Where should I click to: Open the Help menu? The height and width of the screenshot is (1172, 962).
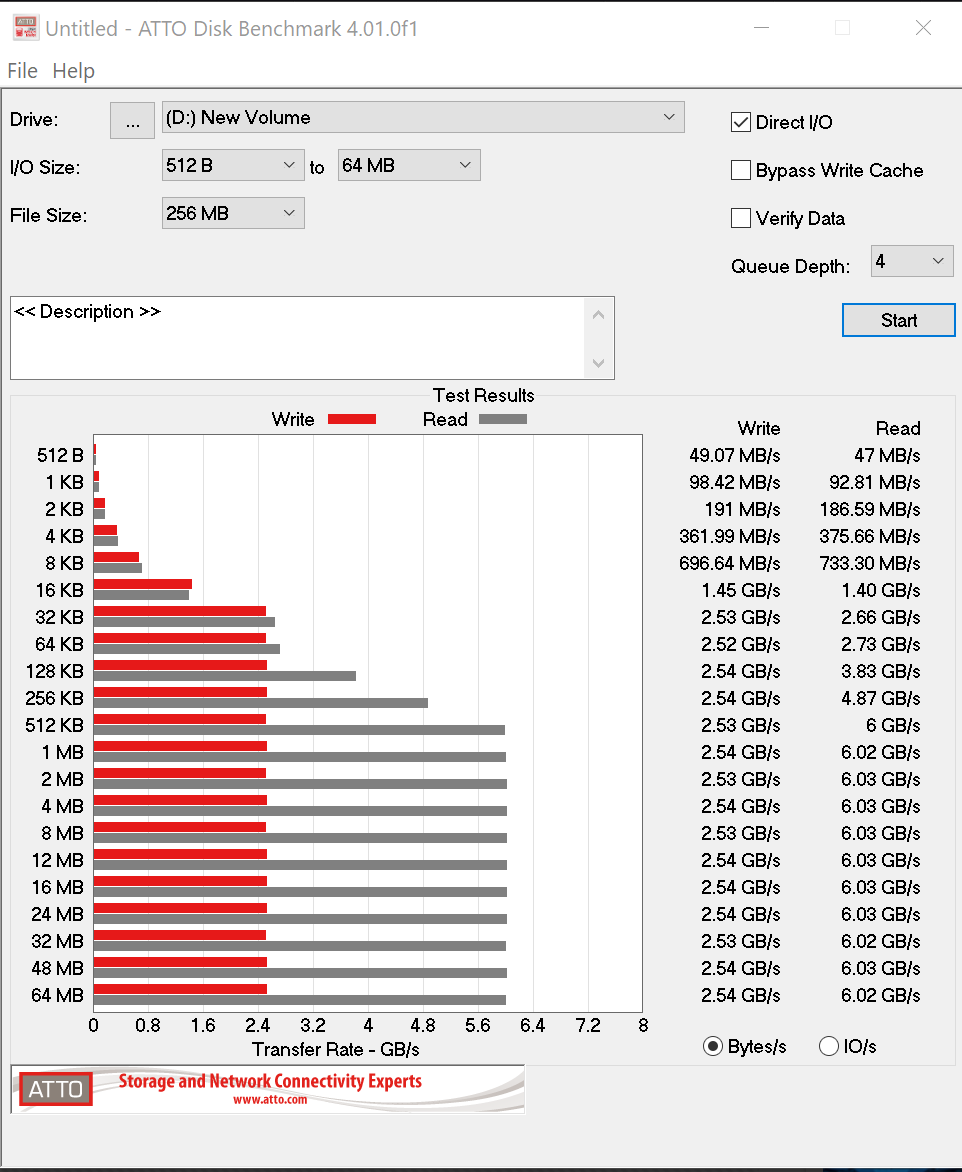click(x=73, y=71)
